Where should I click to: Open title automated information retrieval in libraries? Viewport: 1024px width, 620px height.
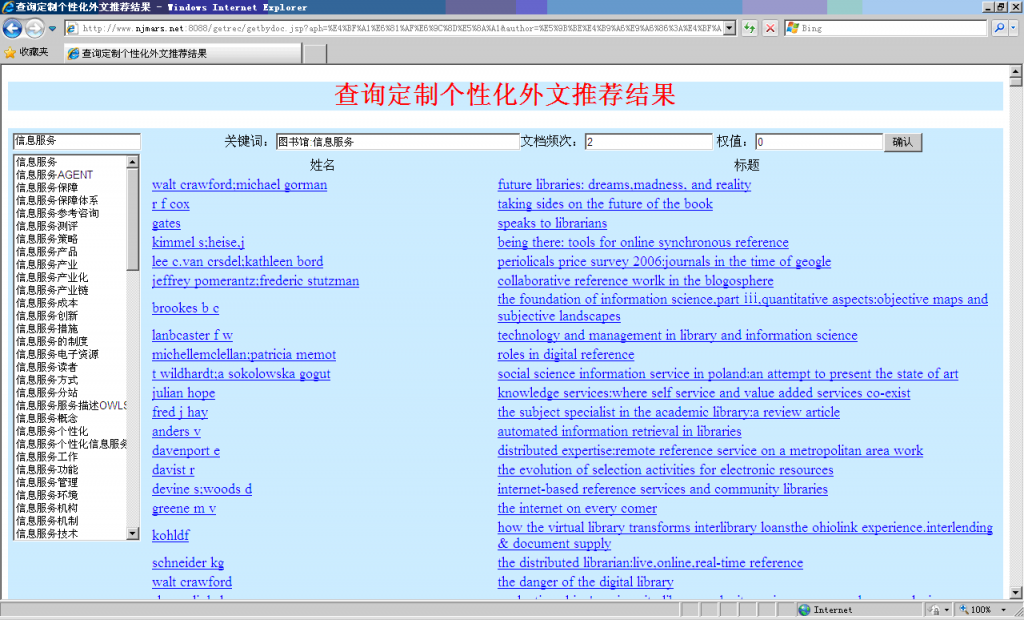619,432
